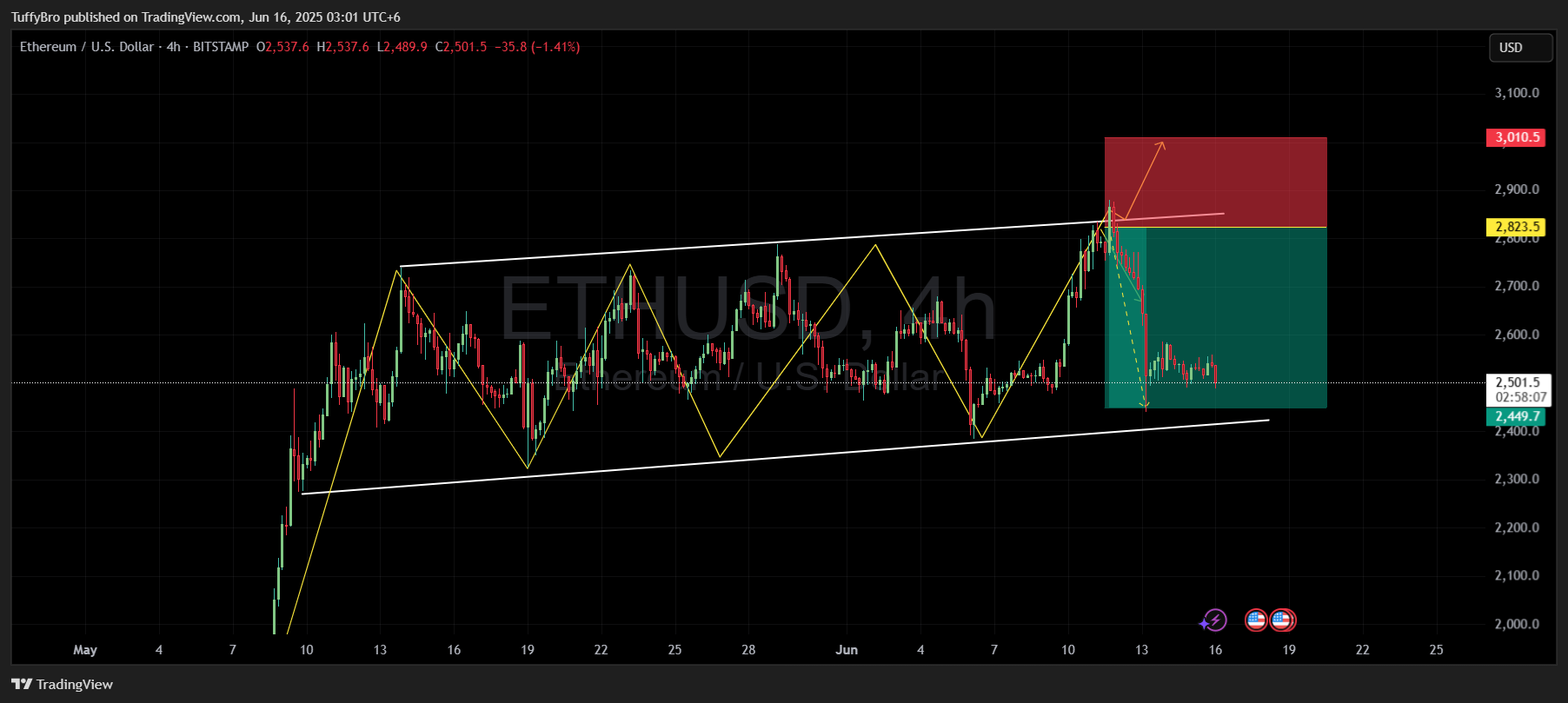
Task: Click the Jun label on the time axis
Action: click(847, 650)
